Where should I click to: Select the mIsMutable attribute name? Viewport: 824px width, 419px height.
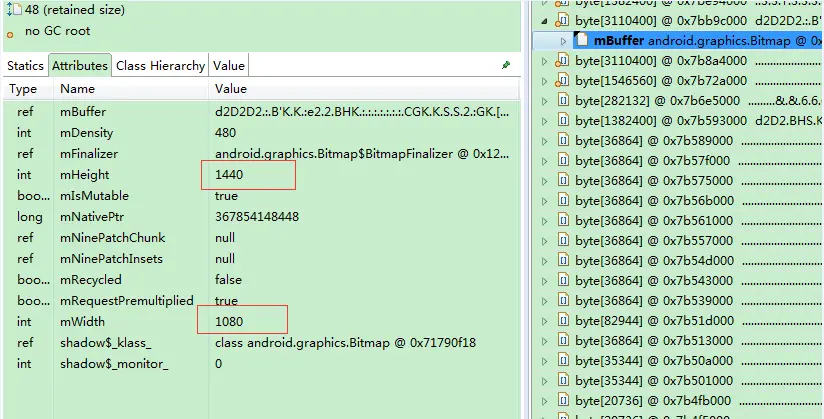tap(94, 196)
